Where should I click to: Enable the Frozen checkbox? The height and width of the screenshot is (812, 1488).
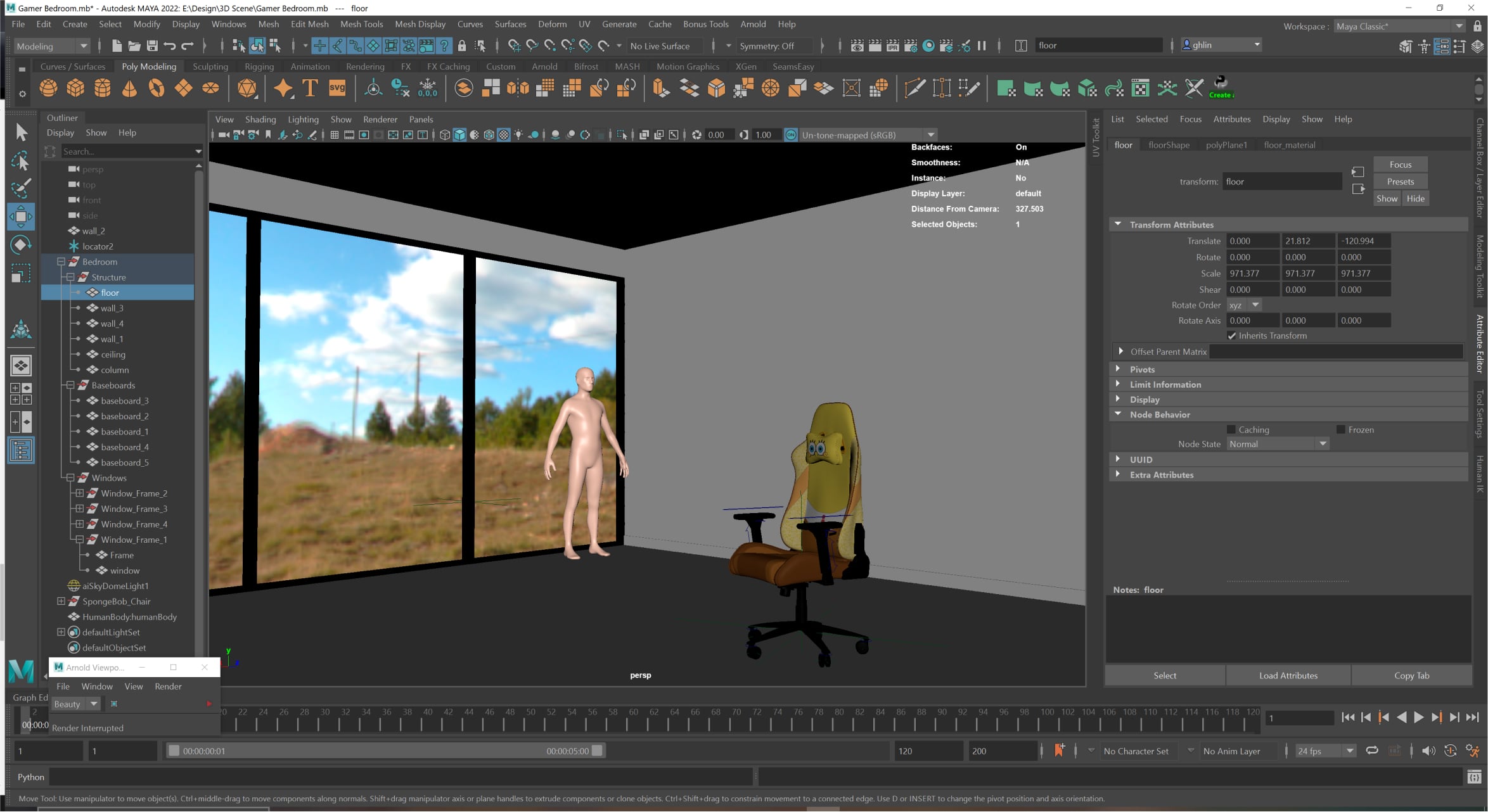pyautogui.click(x=1341, y=429)
